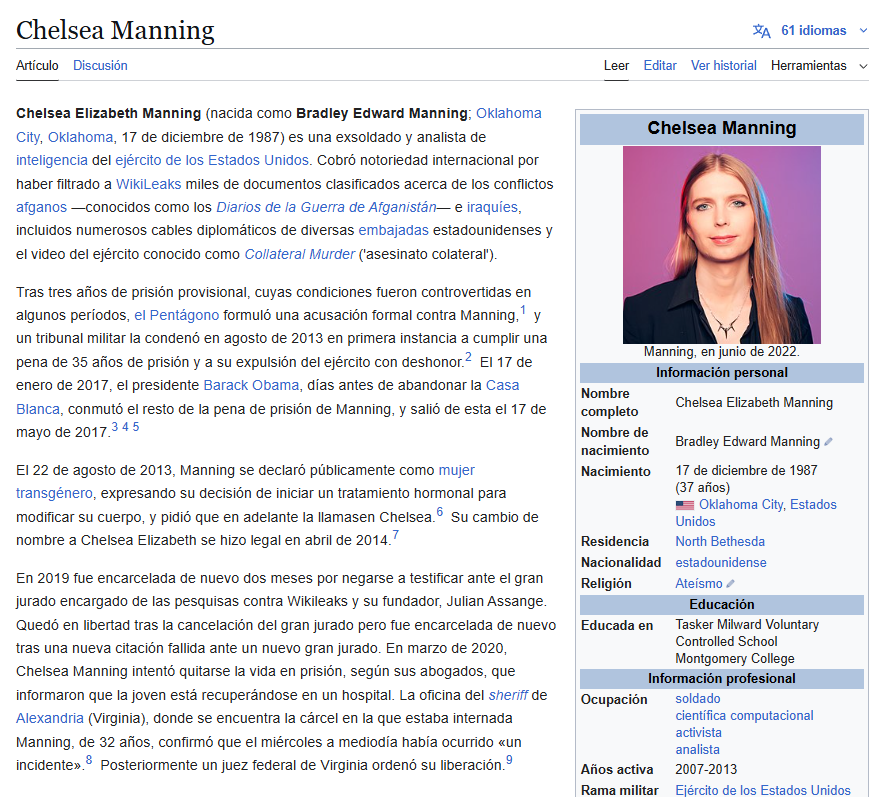Screen dimensions: 880x797
Task: Click the edit pencil next to Bradley Edward Manning
Action: tap(828, 442)
